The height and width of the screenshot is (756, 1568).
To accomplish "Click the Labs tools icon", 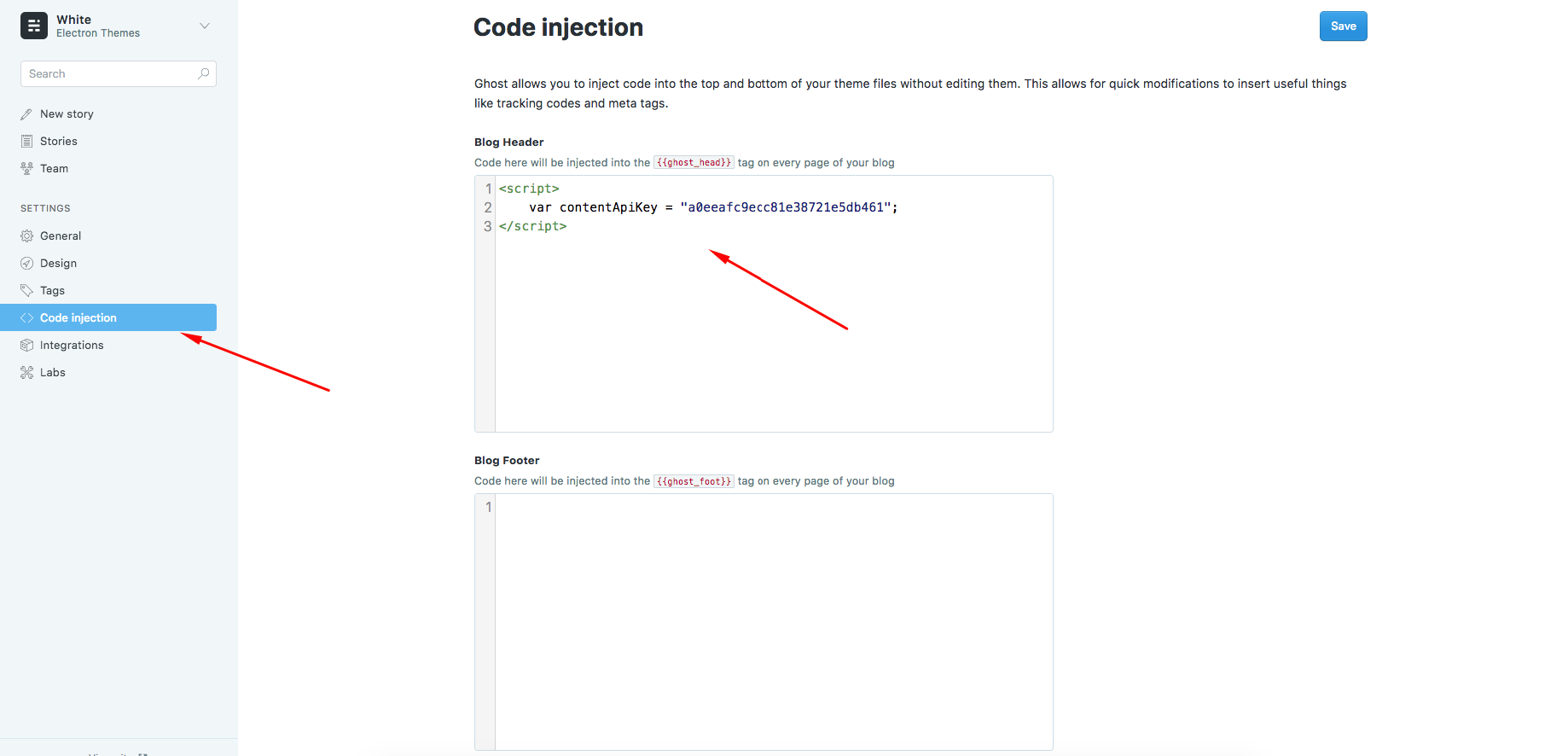I will tap(26, 372).
